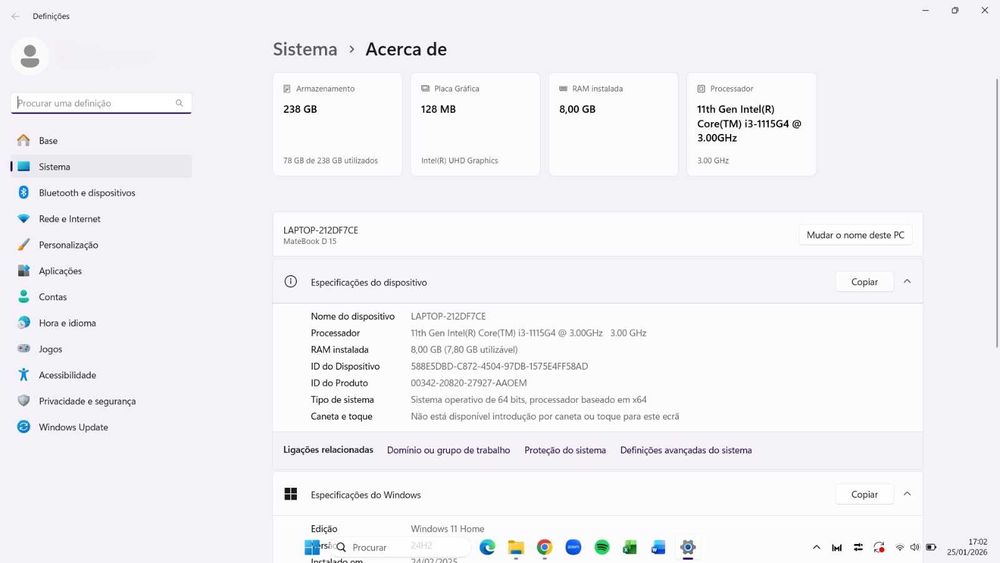Open Jogos settings
Screen dimensions: 1000x563
(101, 349)
